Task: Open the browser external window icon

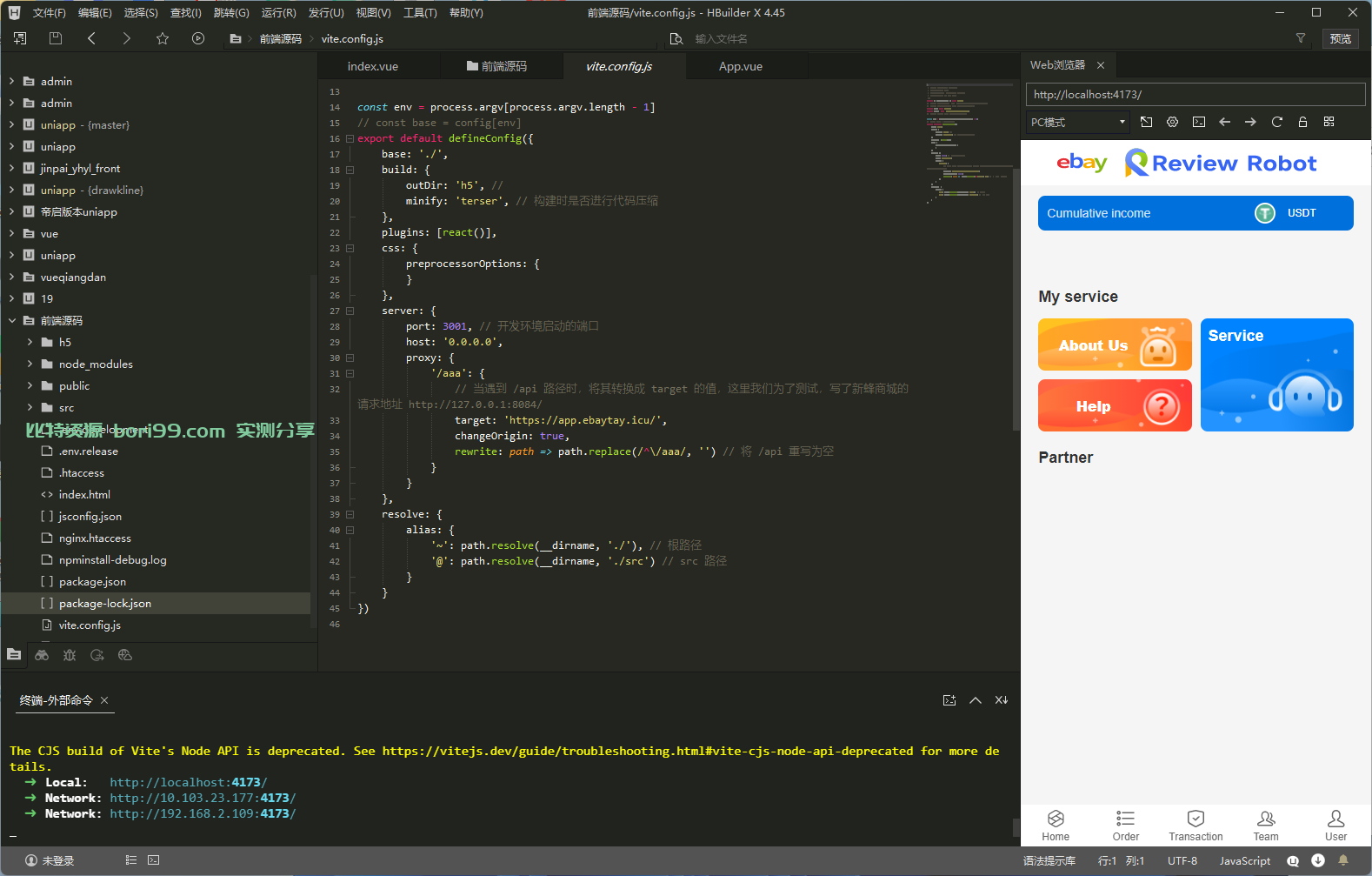Action: [1147, 122]
